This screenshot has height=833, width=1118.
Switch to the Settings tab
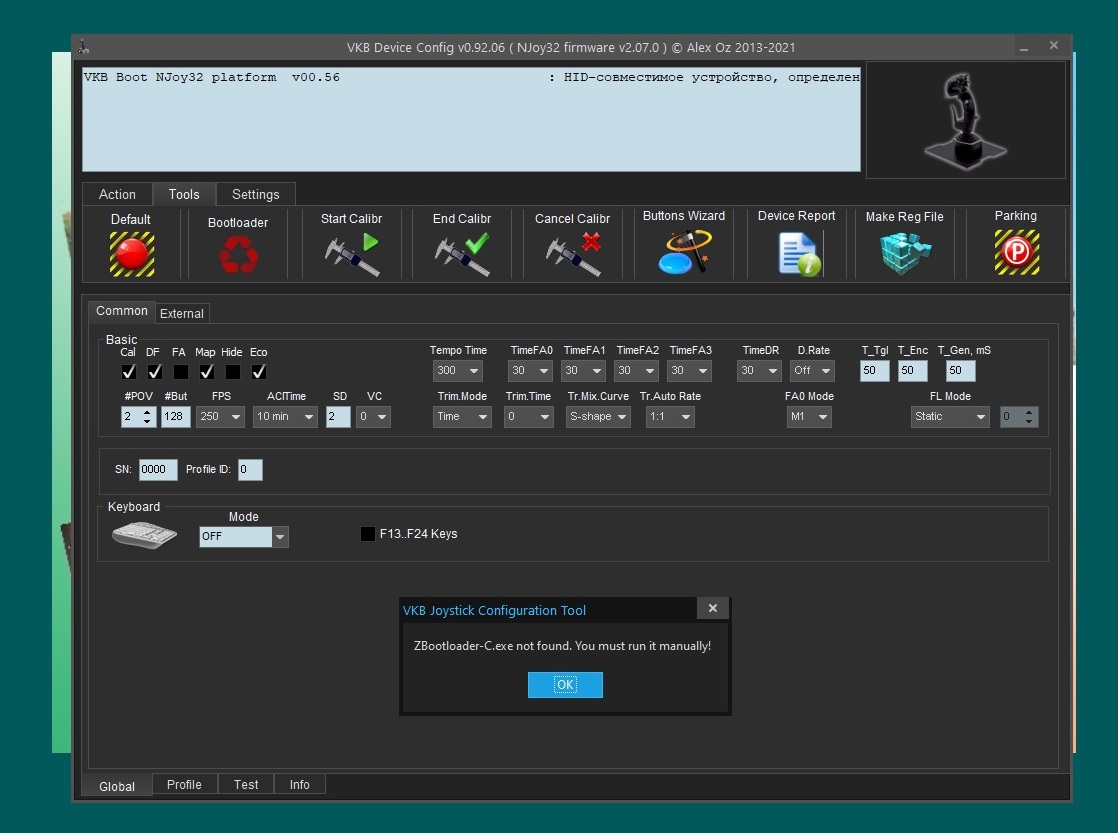255,194
